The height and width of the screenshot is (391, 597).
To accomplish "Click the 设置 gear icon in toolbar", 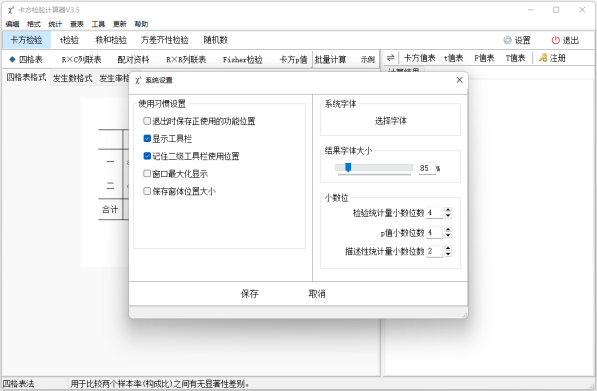I will click(507, 40).
